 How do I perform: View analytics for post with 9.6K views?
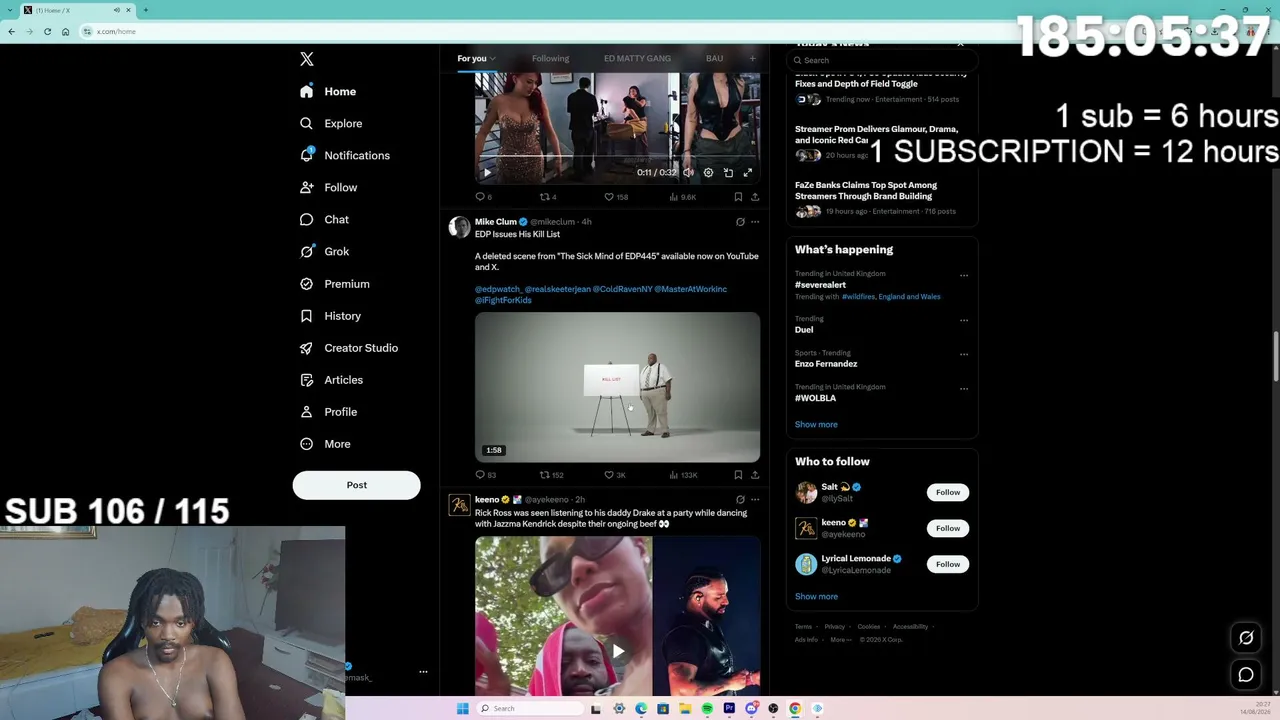(681, 197)
